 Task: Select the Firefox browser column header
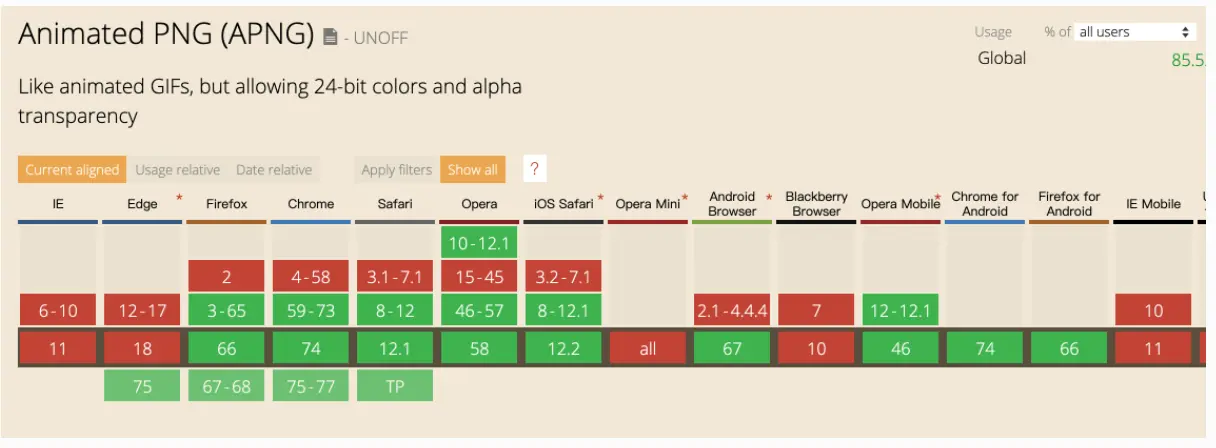point(227,204)
